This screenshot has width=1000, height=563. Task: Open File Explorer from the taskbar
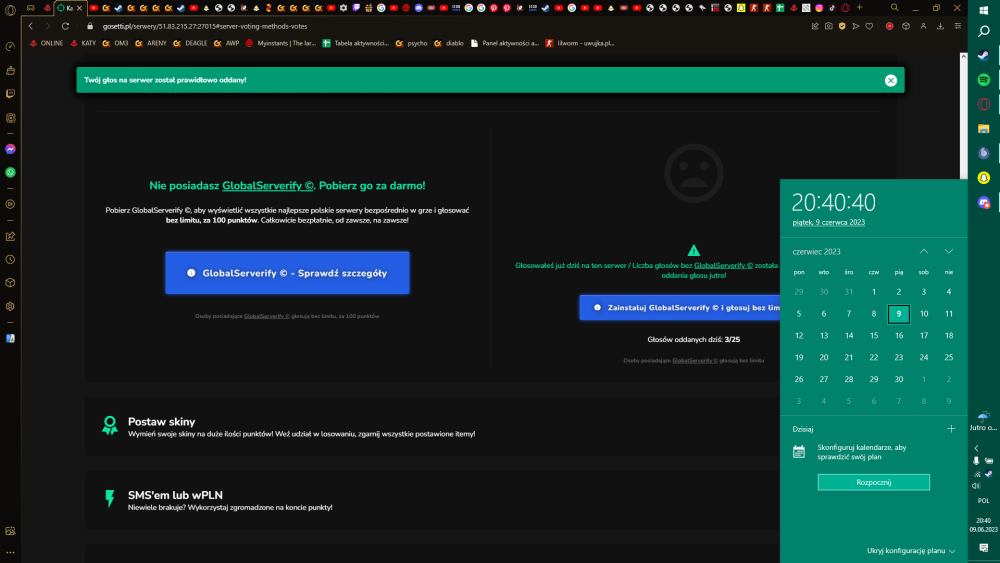[983, 129]
